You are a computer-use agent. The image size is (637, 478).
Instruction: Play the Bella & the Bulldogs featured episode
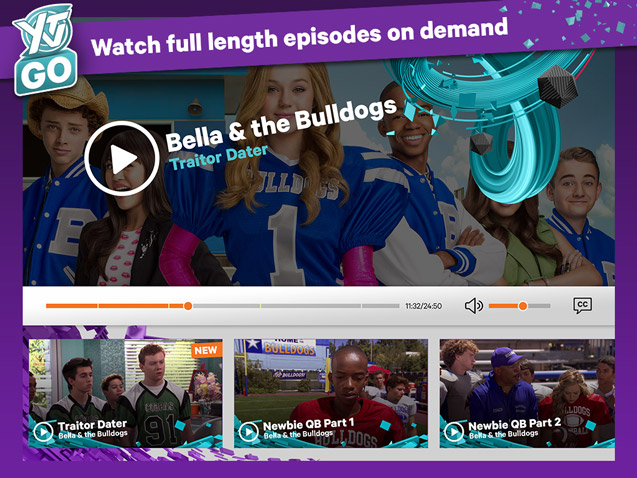(121, 159)
